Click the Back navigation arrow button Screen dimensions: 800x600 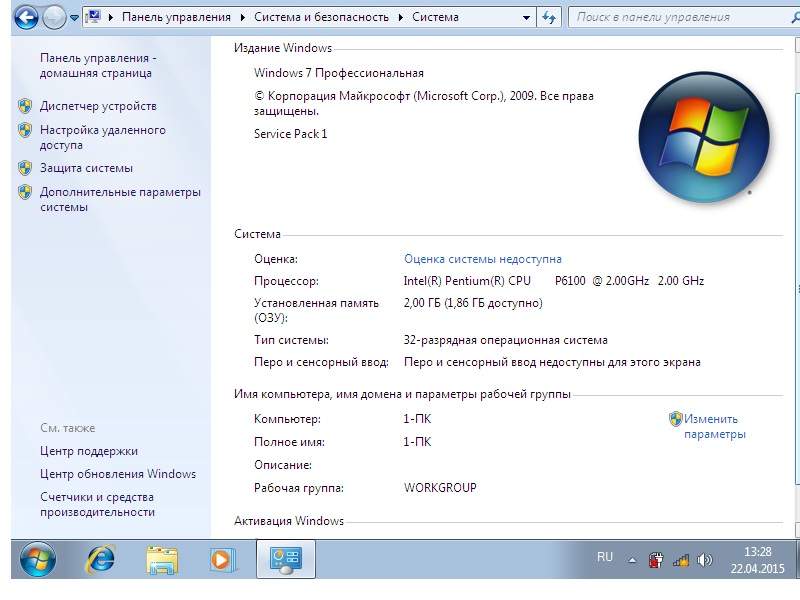27,17
